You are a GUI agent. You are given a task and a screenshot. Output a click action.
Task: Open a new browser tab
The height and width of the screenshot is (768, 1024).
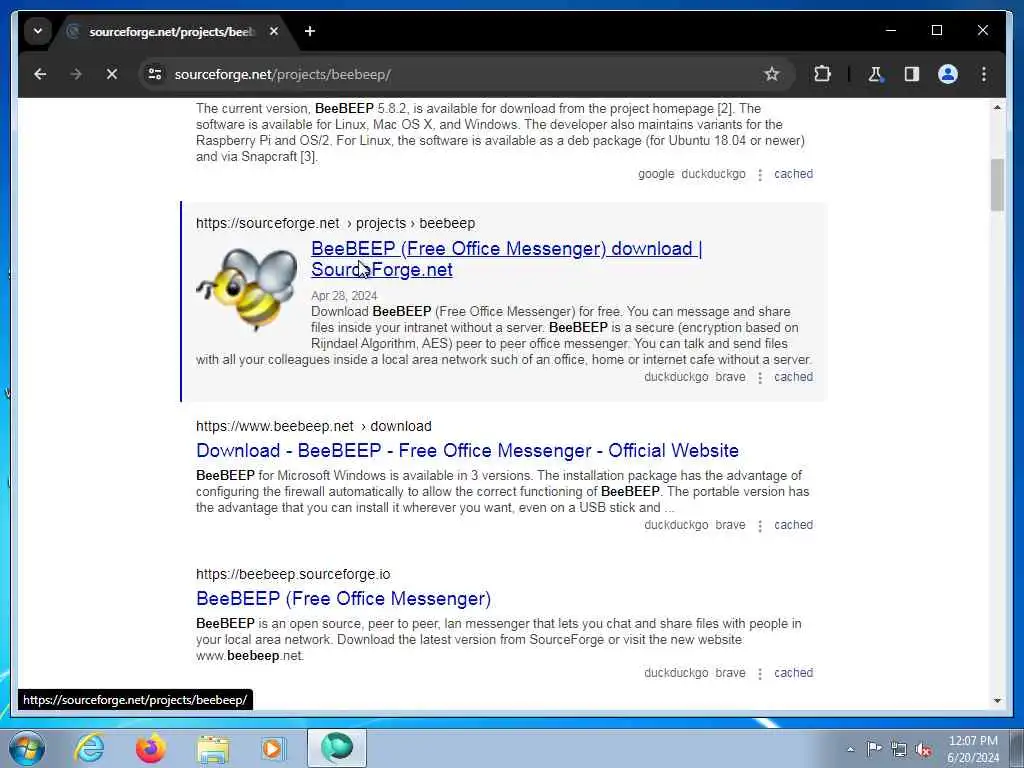310,31
